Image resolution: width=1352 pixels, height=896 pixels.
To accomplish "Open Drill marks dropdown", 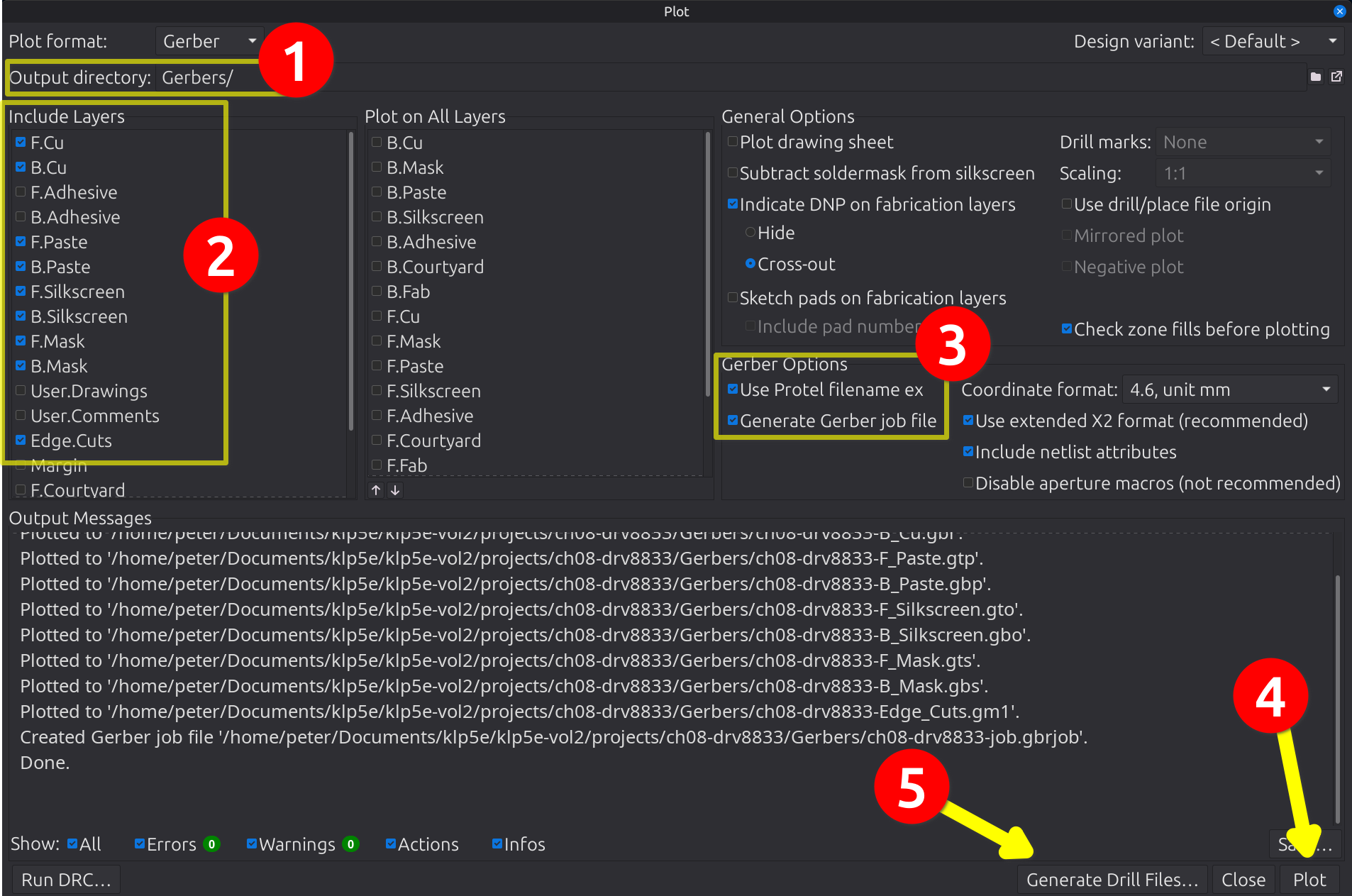I will point(1243,142).
